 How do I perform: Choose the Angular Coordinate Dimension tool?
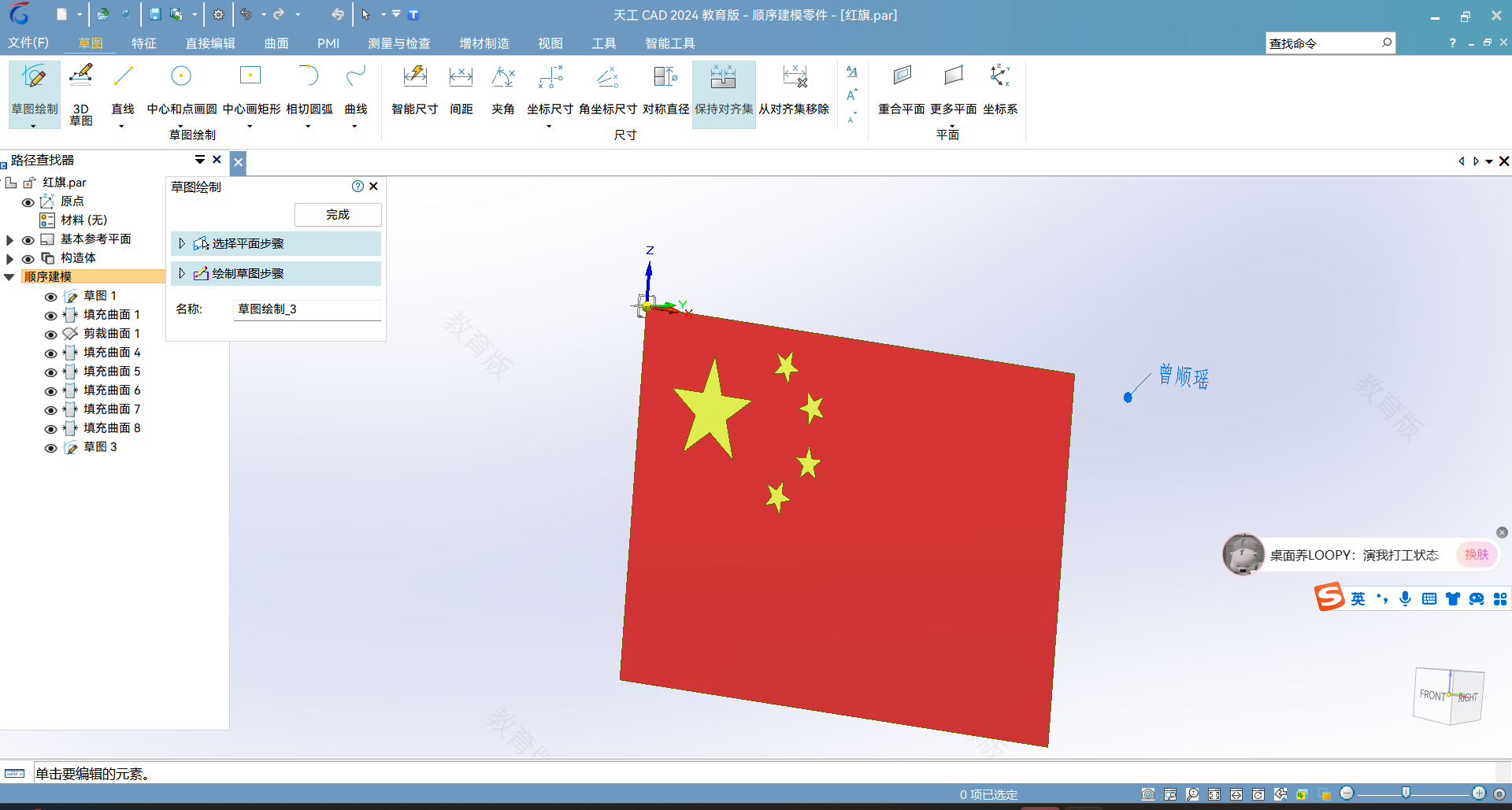click(x=608, y=89)
